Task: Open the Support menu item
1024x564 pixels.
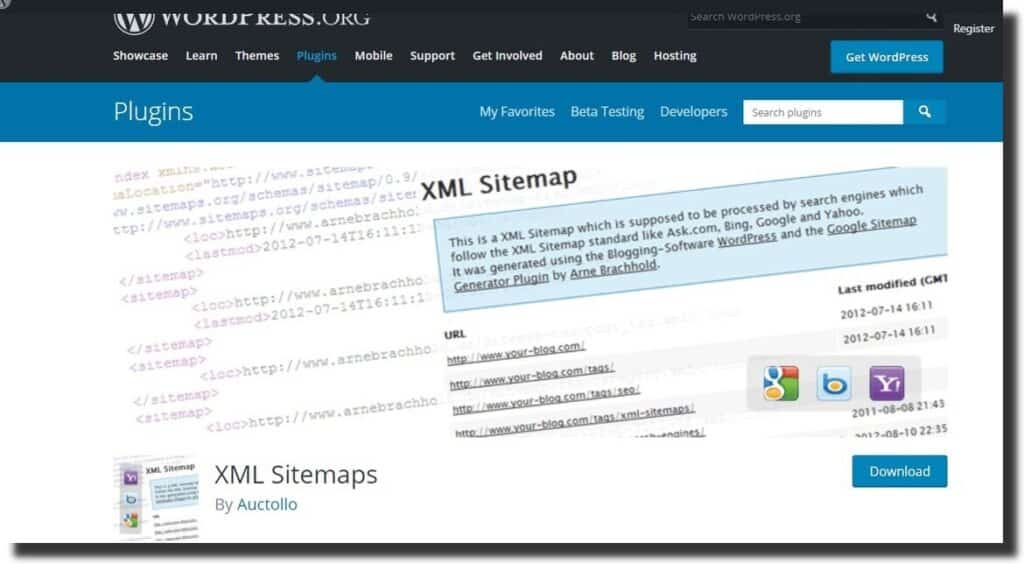Action: [432, 56]
